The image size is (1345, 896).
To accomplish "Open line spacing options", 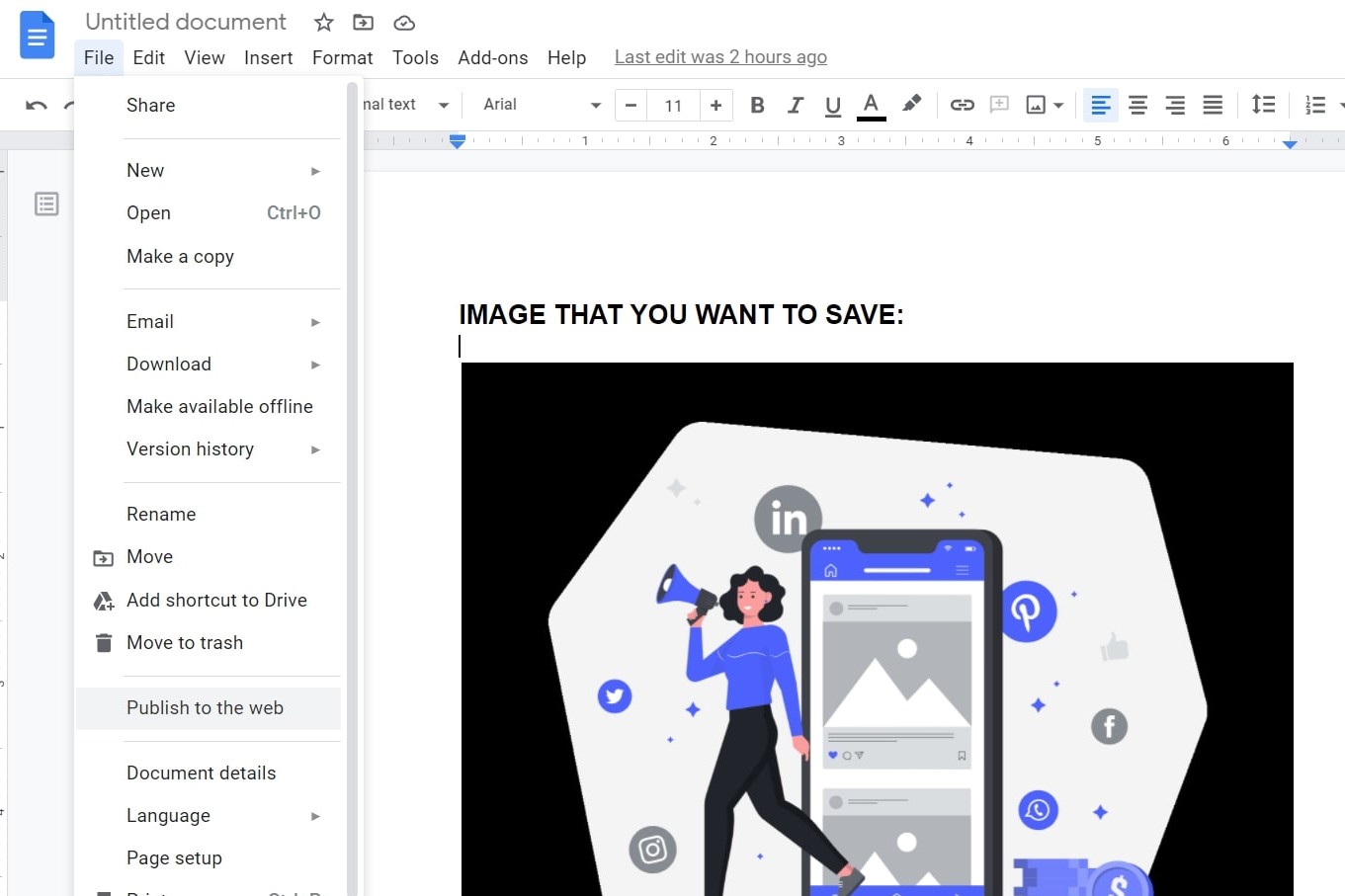I will point(1263,104).
